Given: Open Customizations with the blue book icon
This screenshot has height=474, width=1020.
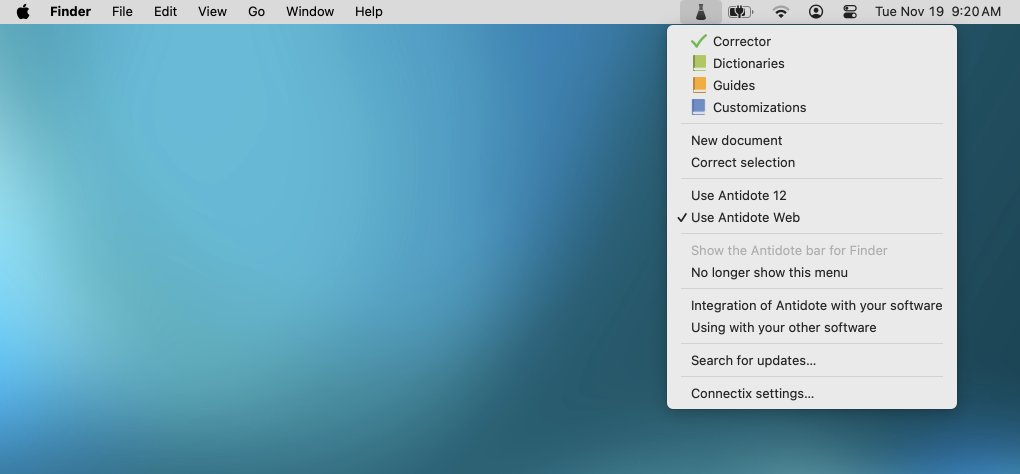Looking at the screenshot, I should (x=758, y=108).
